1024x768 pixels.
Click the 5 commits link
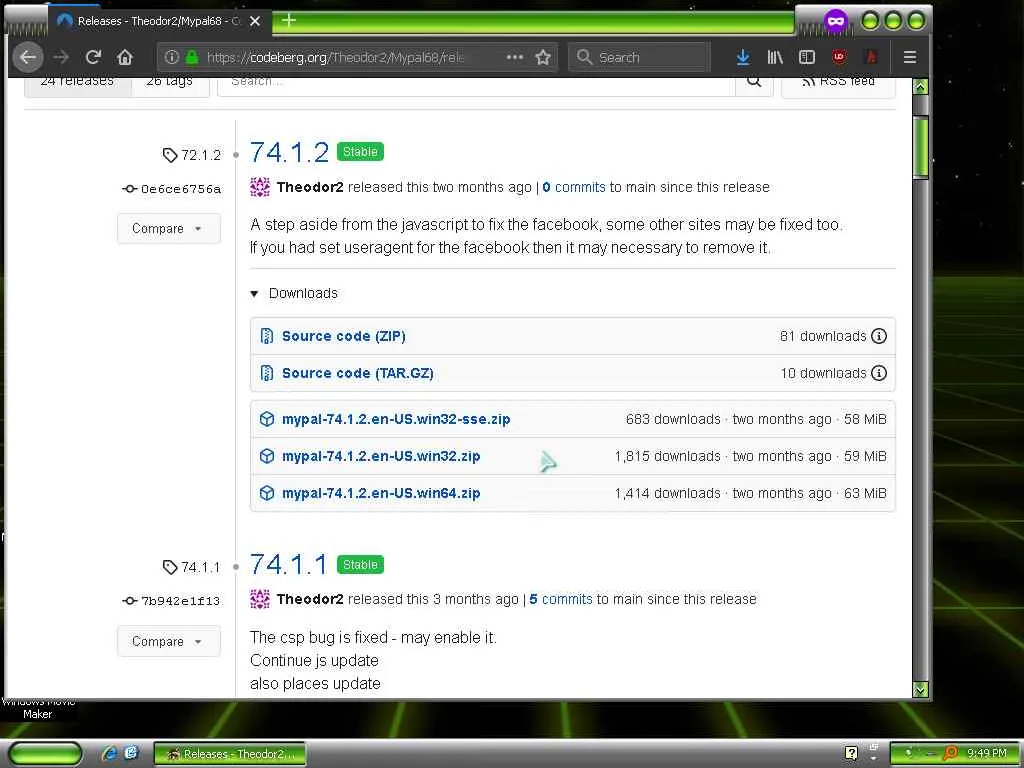[x=560, y=600]
